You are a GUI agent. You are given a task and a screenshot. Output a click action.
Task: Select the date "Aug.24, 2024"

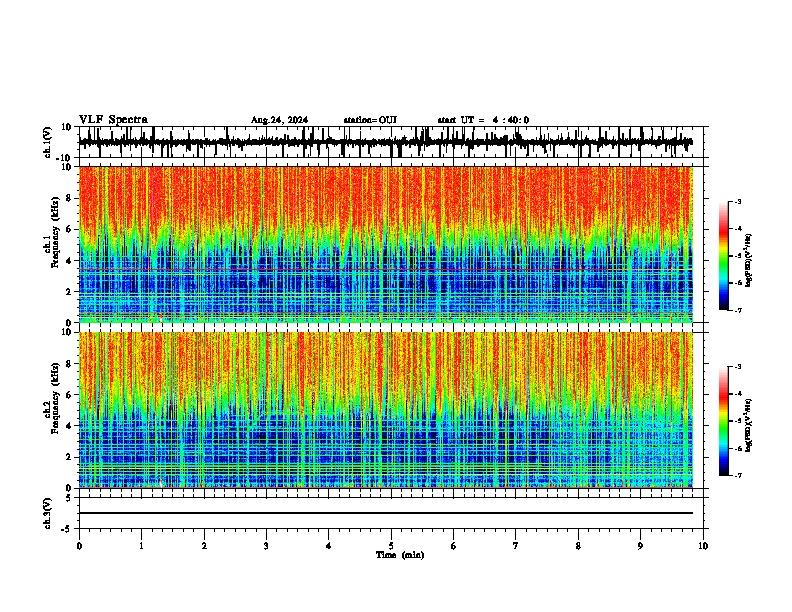coord(279,120)
